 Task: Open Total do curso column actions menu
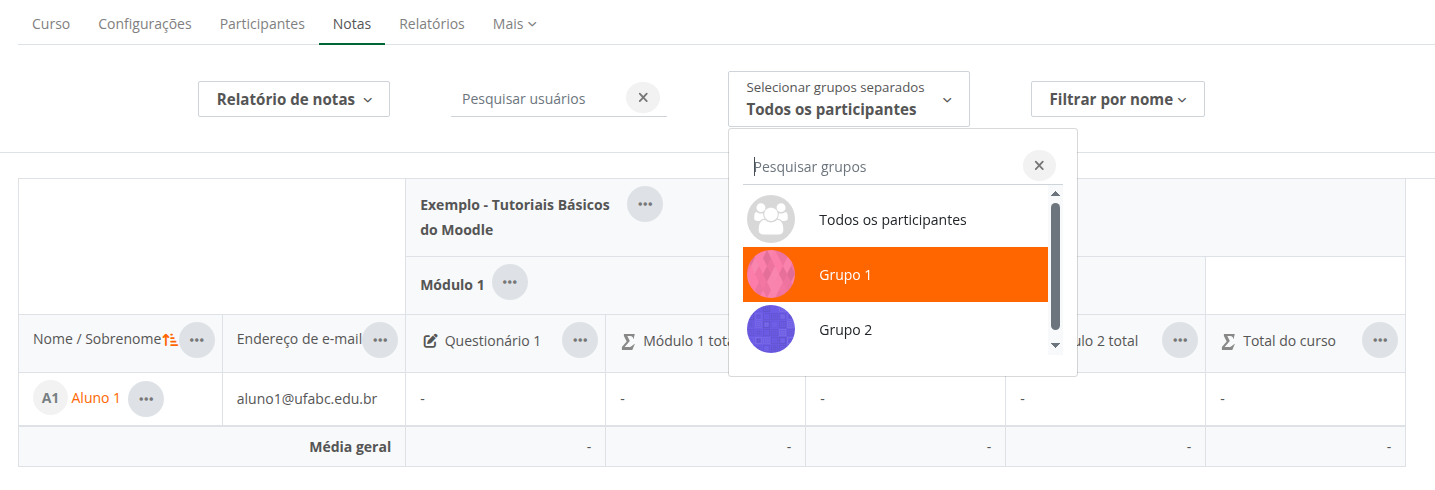(x=1380, y=340)
